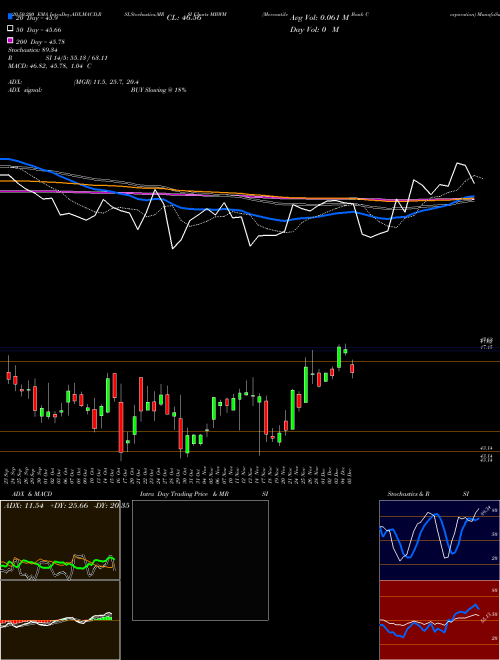Click the 47.15 price level label
The image size is (500, 660).
tap(487, 347)
